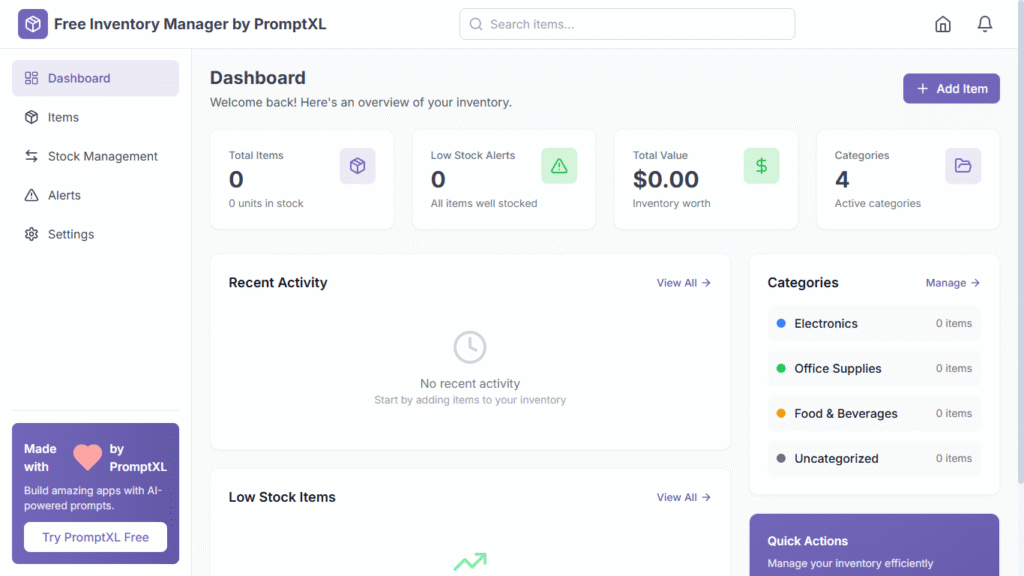
Task: Open the notifications bell icon
Action: [x=985, y=24]
